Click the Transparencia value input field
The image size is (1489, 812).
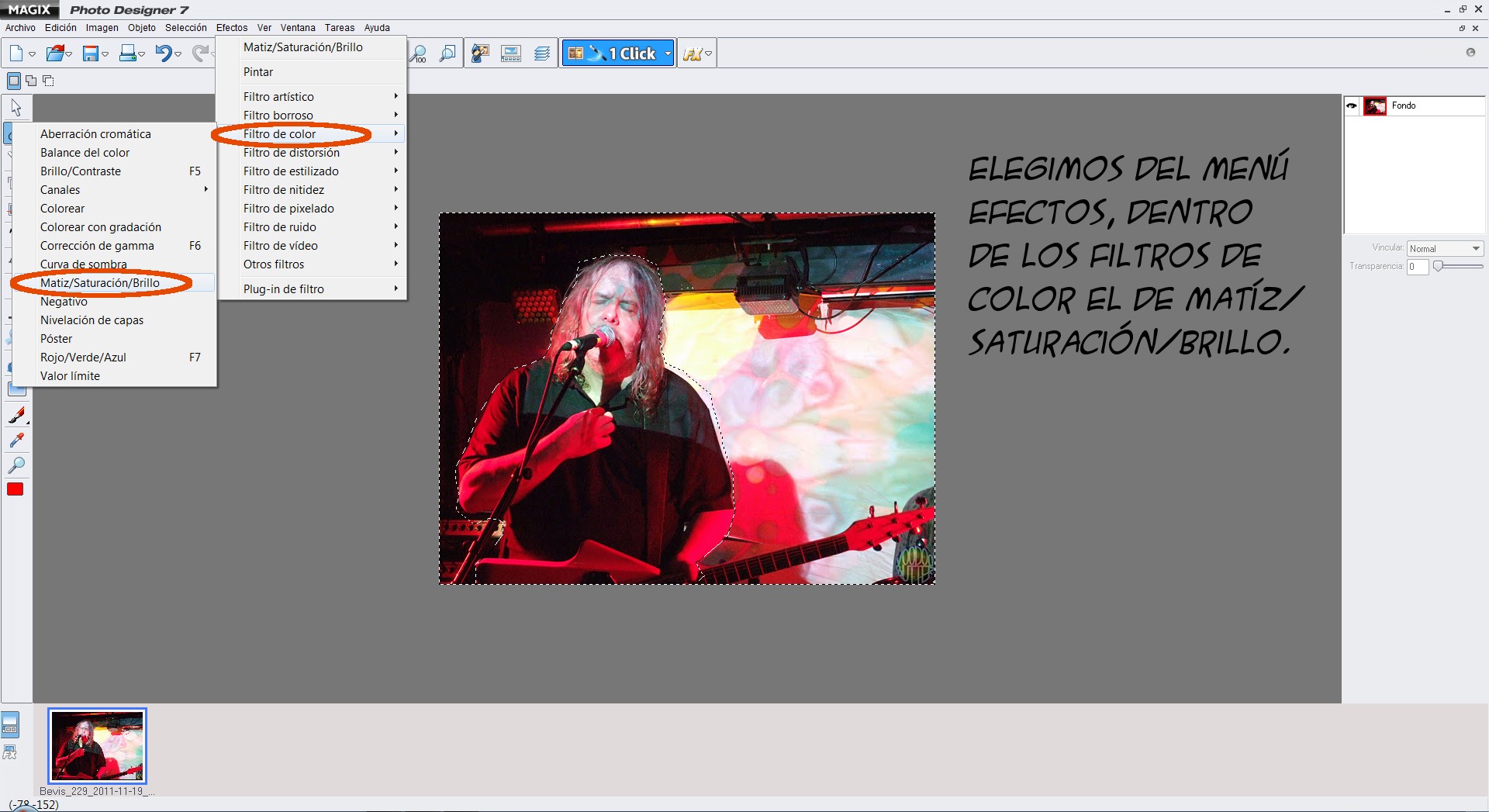[x=1418, y=266]
